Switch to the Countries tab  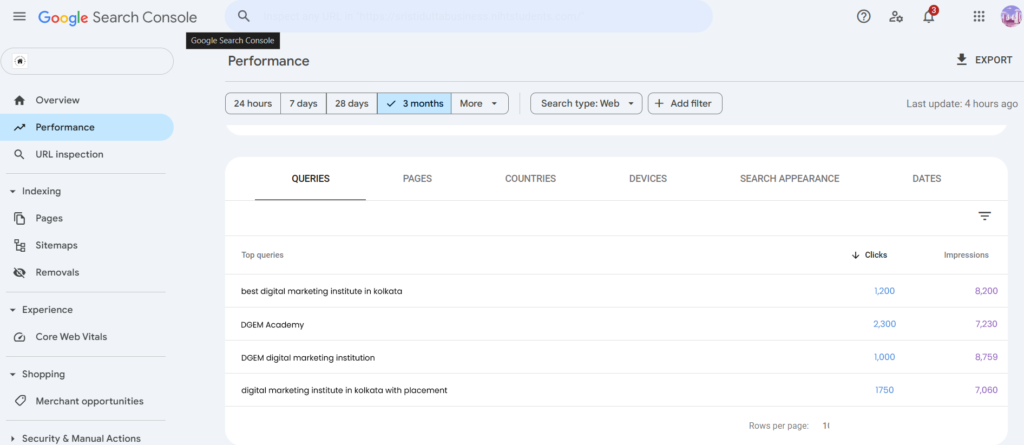[530, 178]
